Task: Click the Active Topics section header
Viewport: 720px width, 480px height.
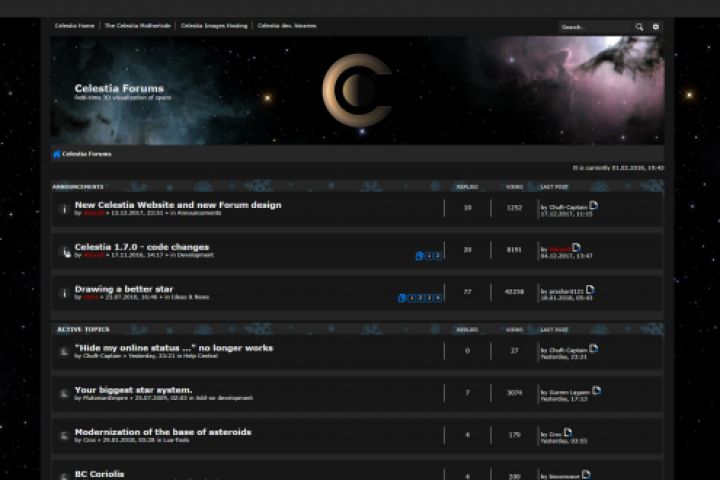Action: (x=83, y=329)
